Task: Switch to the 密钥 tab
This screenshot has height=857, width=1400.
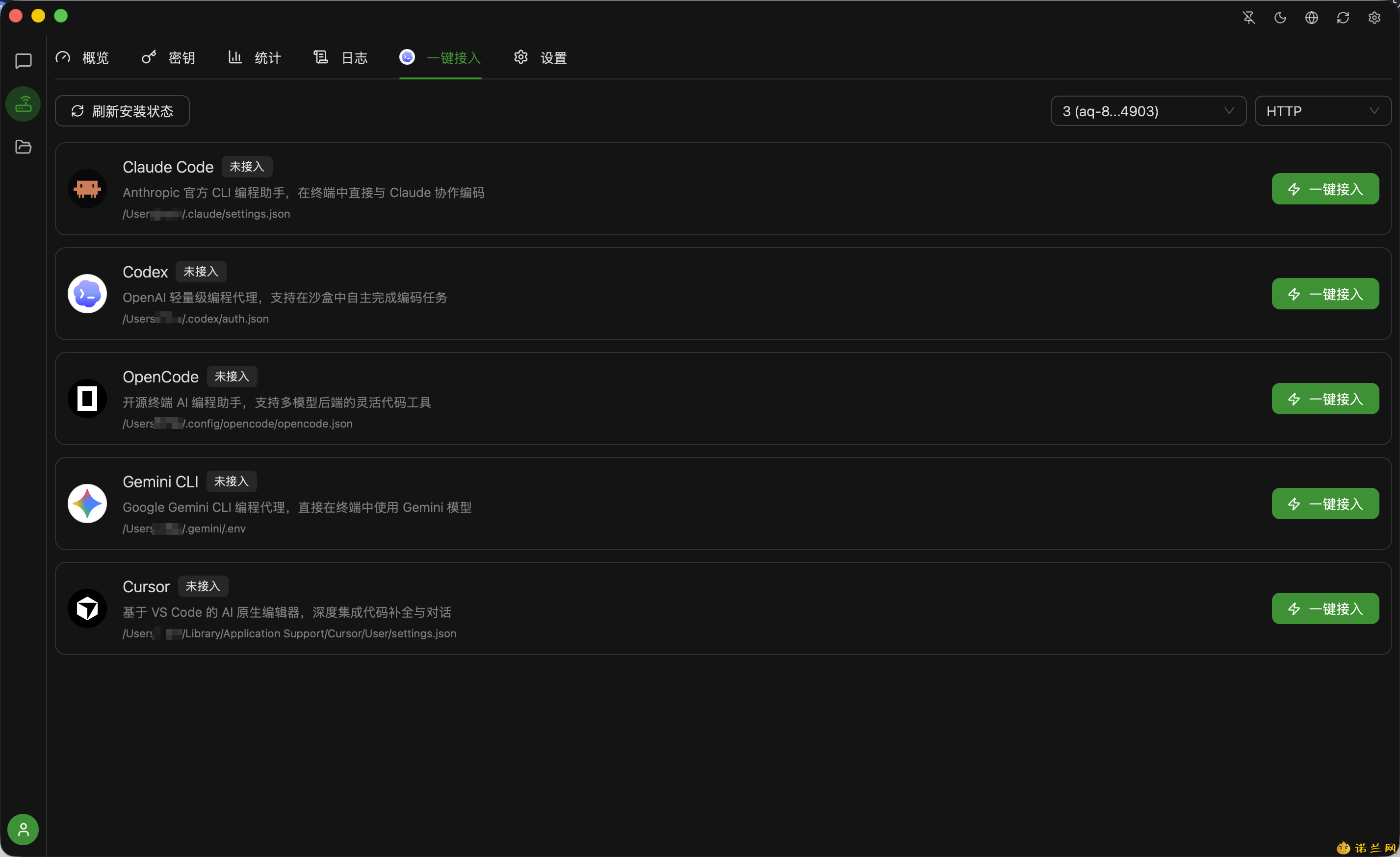Action: (x=168, y=57)
